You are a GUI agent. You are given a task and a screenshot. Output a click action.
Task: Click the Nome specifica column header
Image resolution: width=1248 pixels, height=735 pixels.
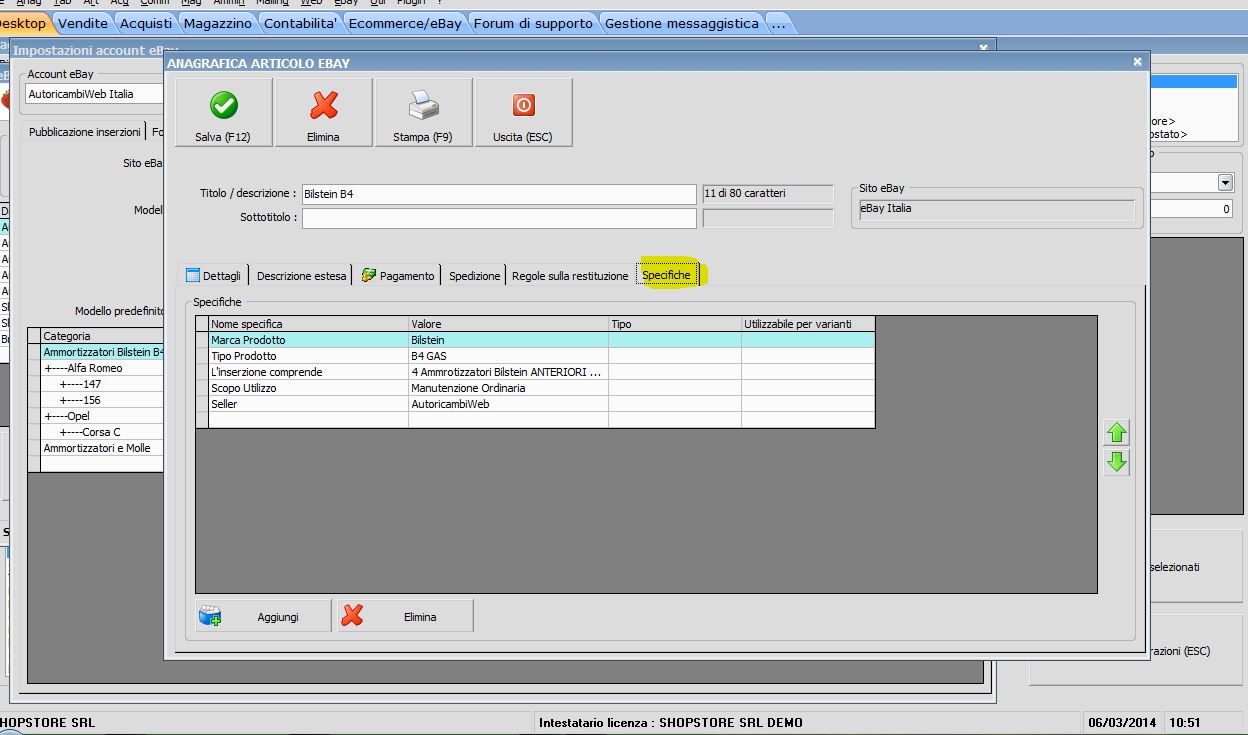[x=308, y=324]
